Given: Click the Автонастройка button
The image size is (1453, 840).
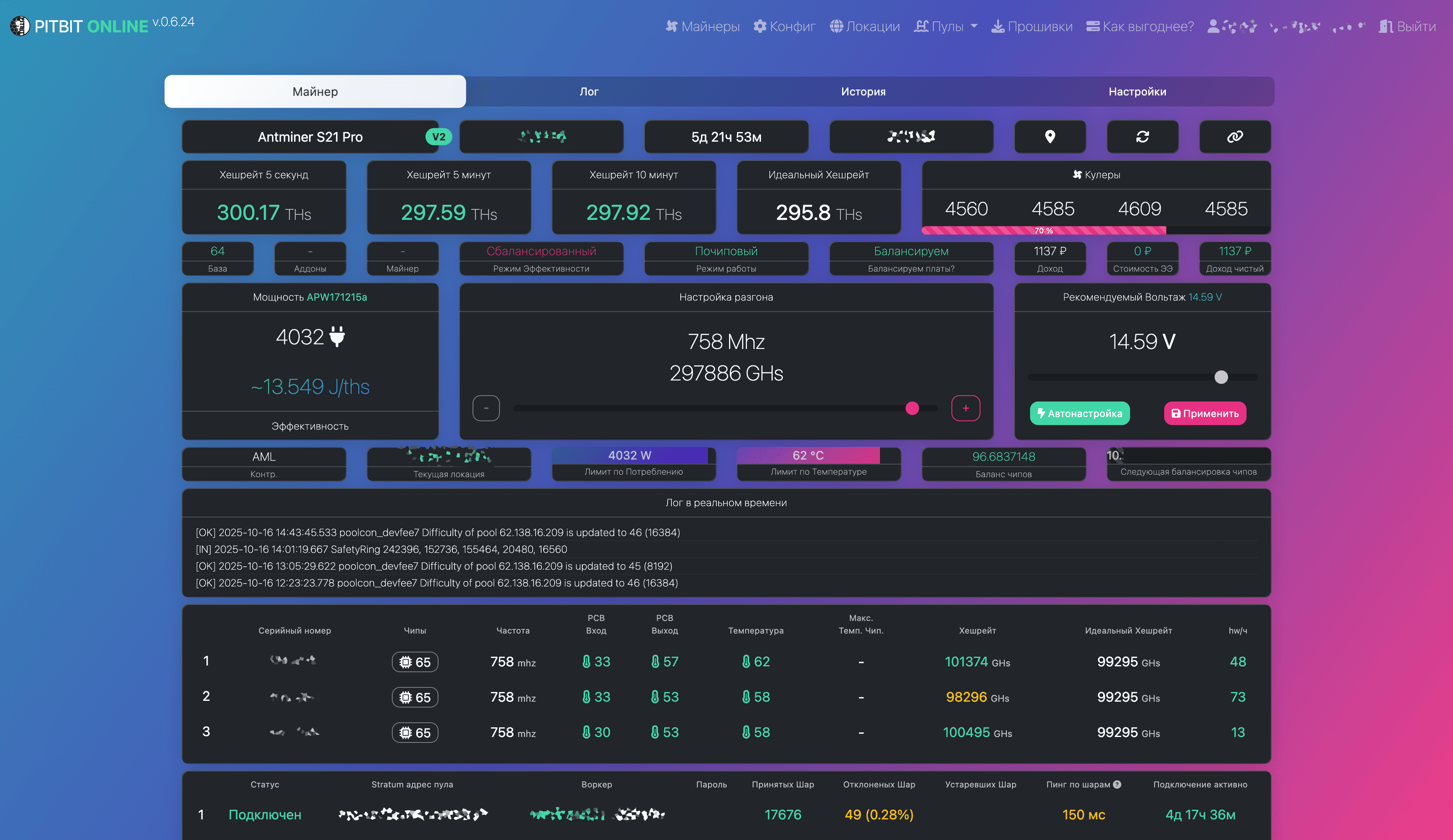Looking at the screenshot, I should pyautogui.click(x=1079, y=413).
